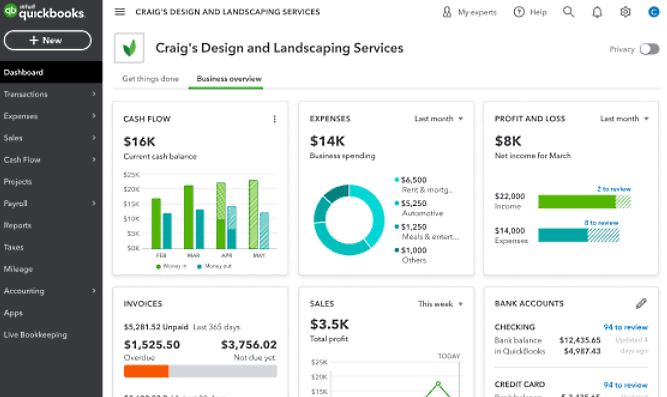Screen dimensions: 667x397
Task: Click the expenses donut chart
Action: click(349, 220)
